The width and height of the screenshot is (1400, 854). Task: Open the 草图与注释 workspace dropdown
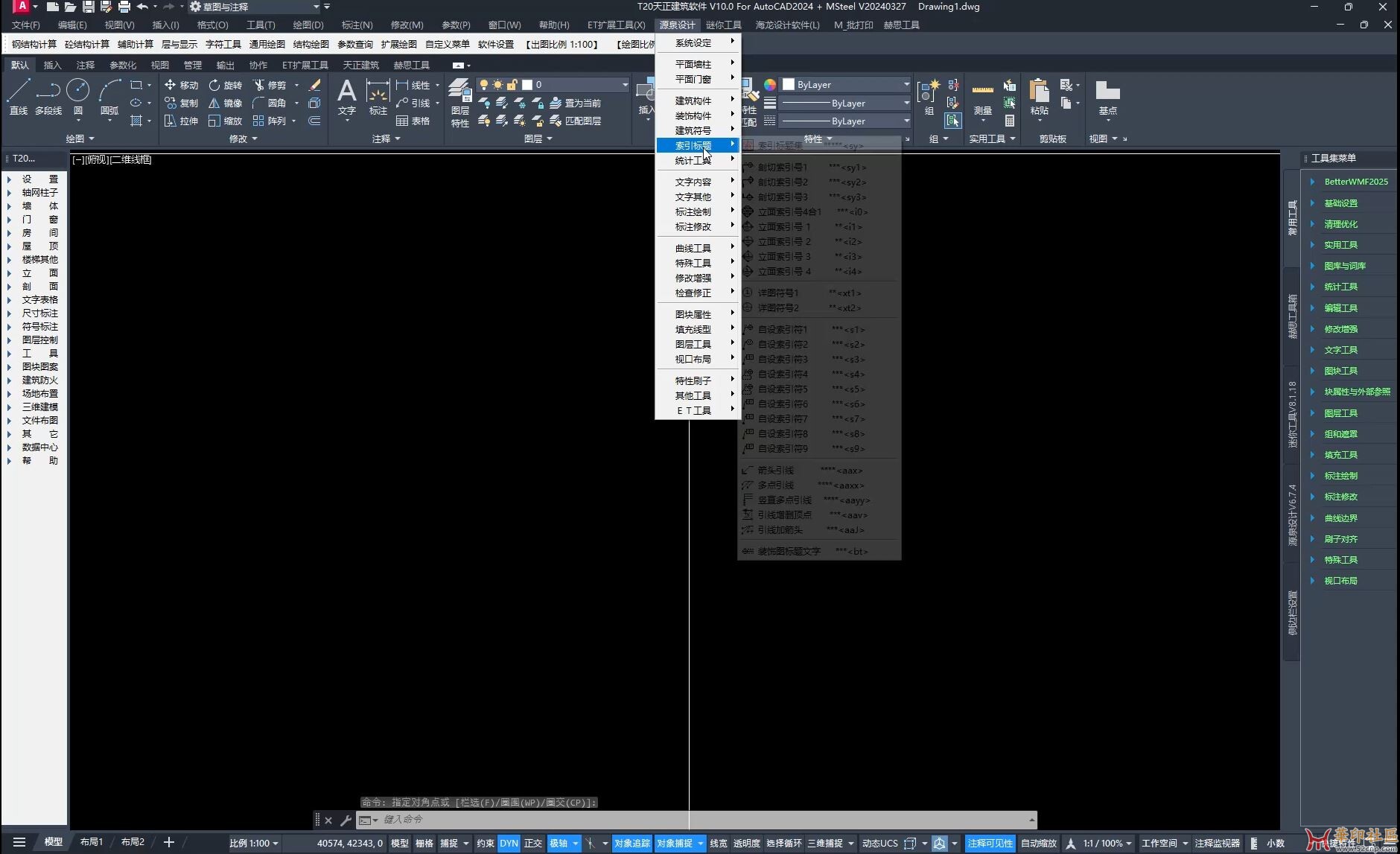(255, 7)
